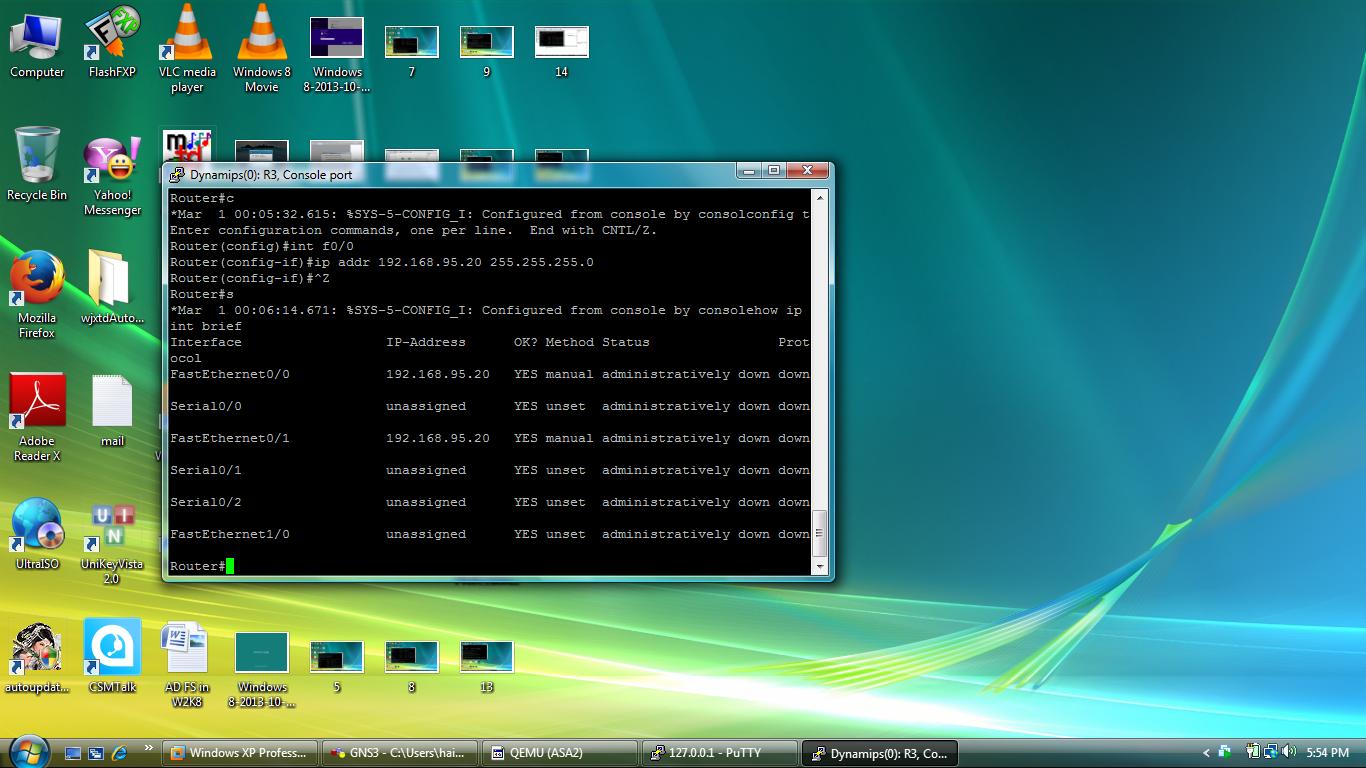The image size is (1366, 768).
Task: Switch to the QEMU (ASA2) taskbar button
Action: click(x=558, y=753)
